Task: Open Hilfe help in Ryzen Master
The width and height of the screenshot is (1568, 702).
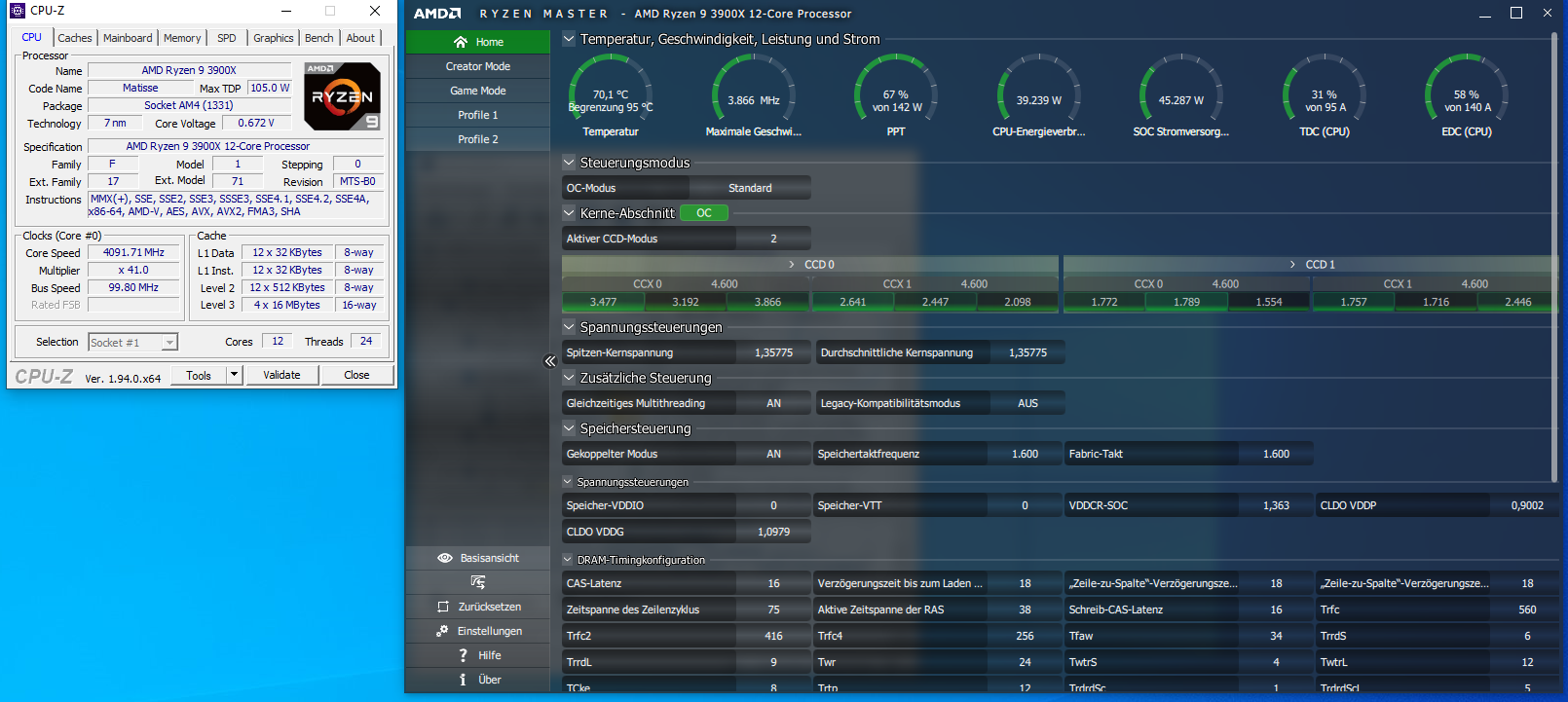Action: pyautogui.click(x=477, y=655)
